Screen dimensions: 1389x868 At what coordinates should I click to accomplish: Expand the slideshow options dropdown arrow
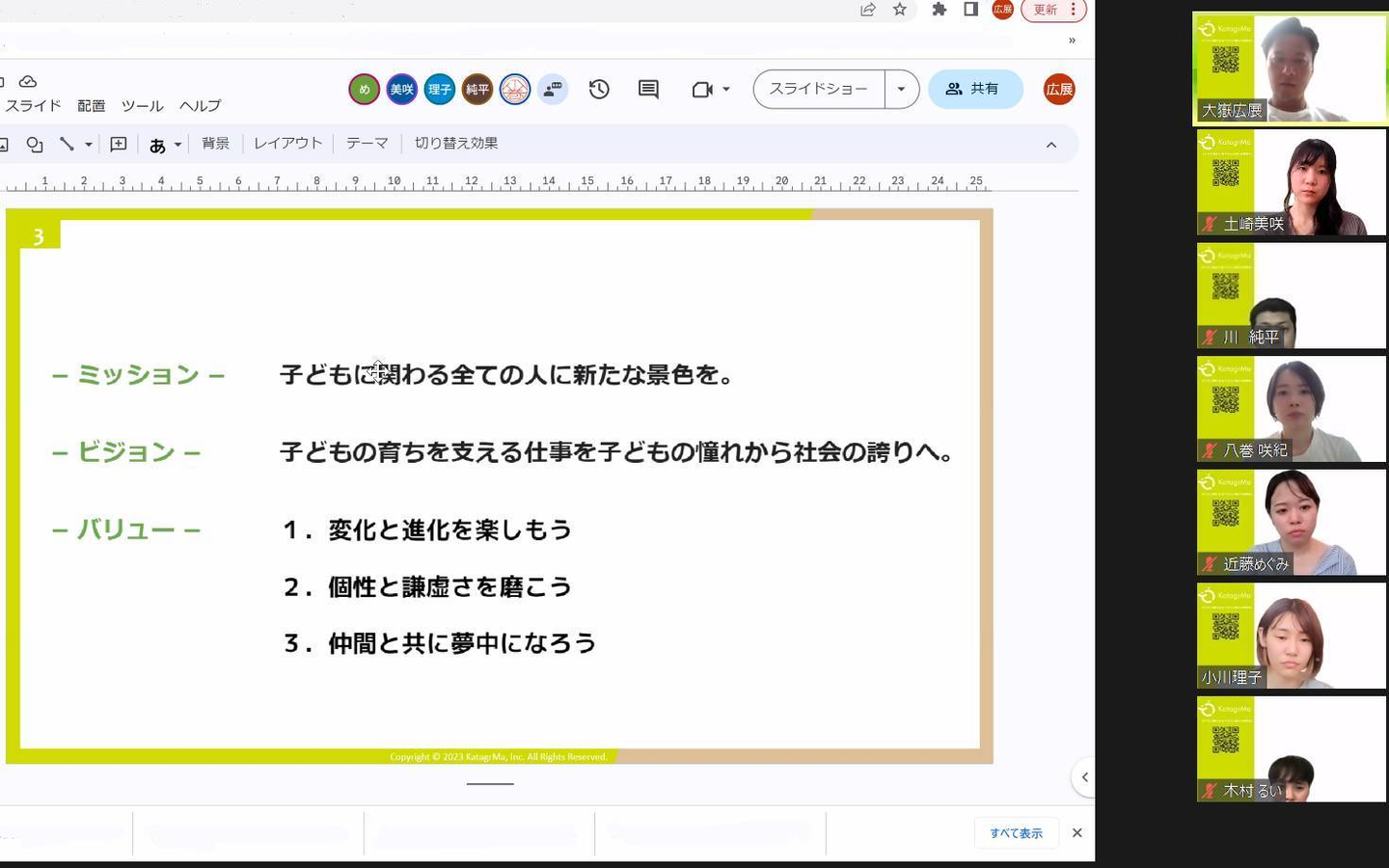tap(901, 90)
